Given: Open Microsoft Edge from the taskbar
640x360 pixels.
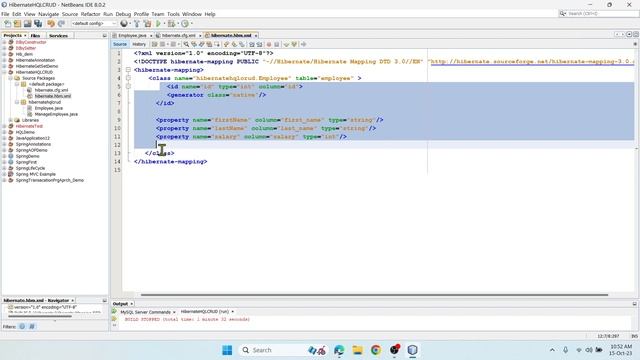Looking at the screenshot, I should point(339,350).
